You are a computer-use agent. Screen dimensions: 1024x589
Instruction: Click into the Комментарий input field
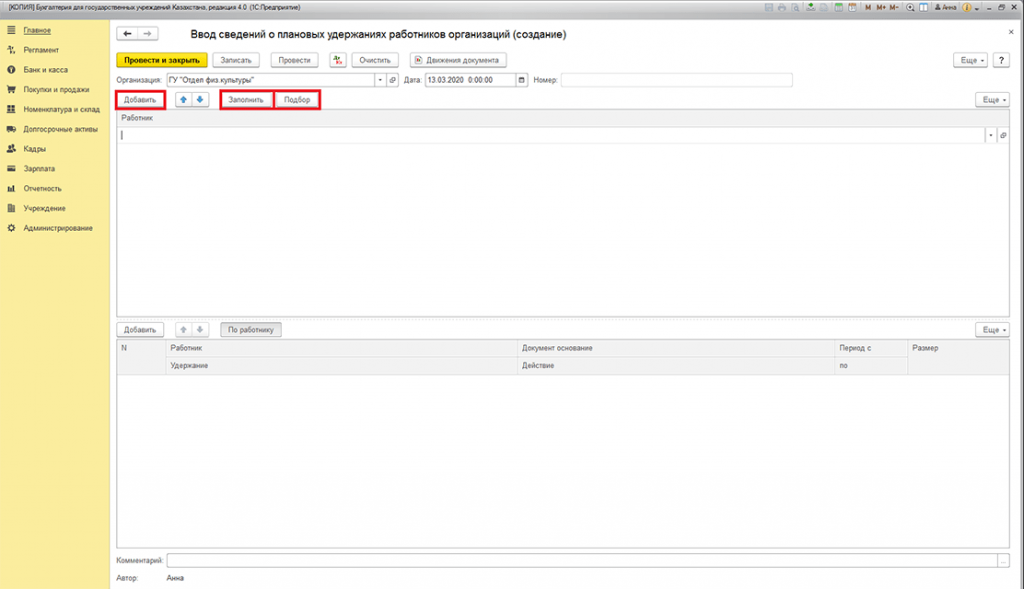tap(580, 561)
